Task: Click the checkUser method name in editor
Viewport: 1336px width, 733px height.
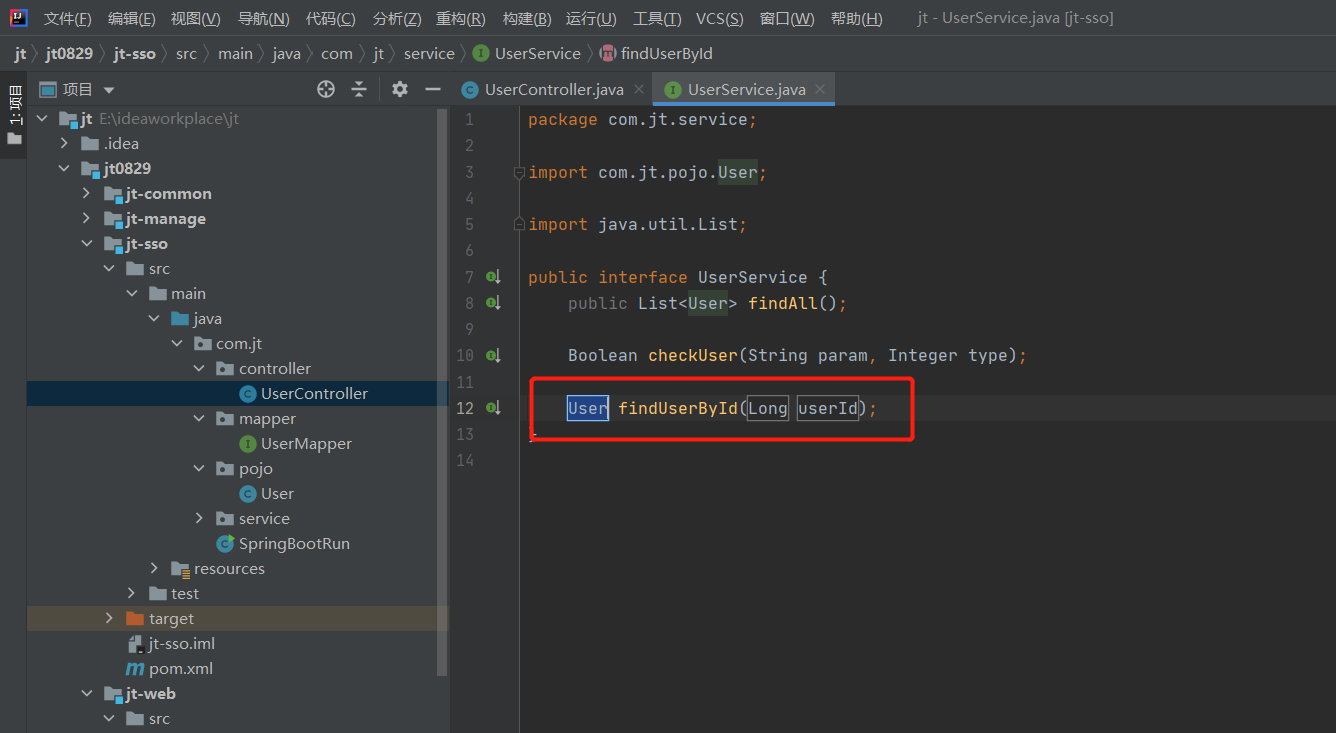Action: 693,355
